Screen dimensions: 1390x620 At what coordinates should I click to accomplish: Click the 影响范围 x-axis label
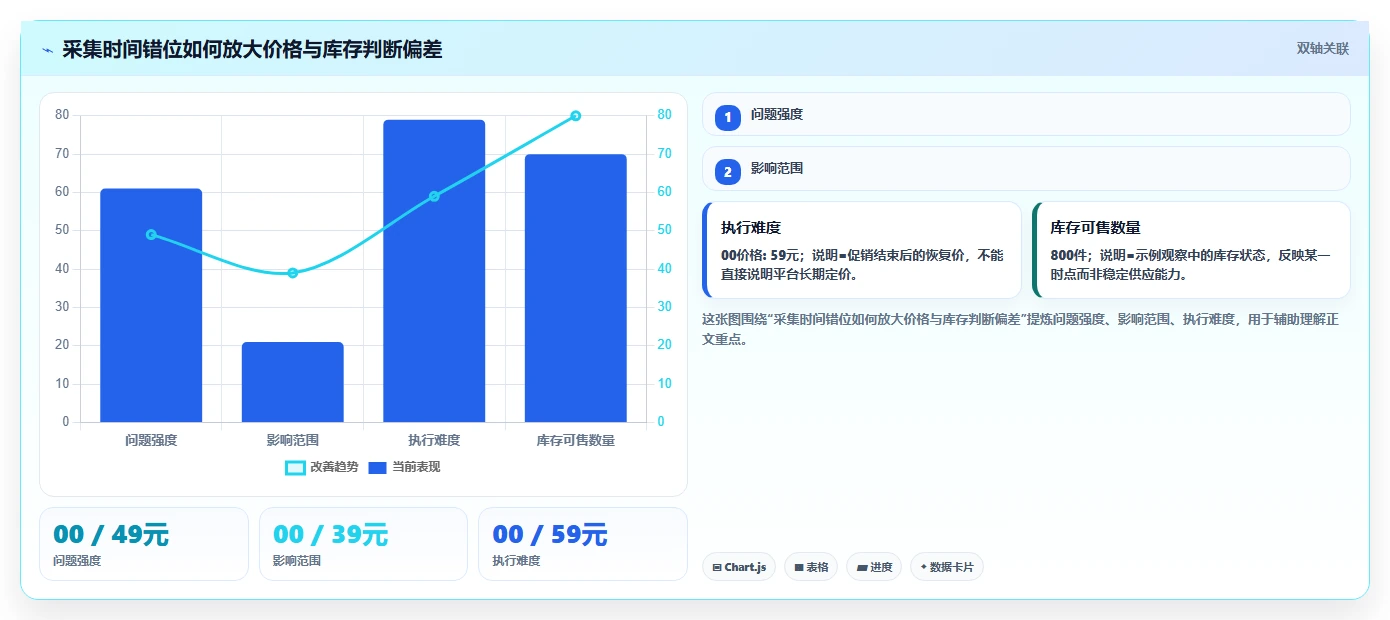tap(293, 440)
